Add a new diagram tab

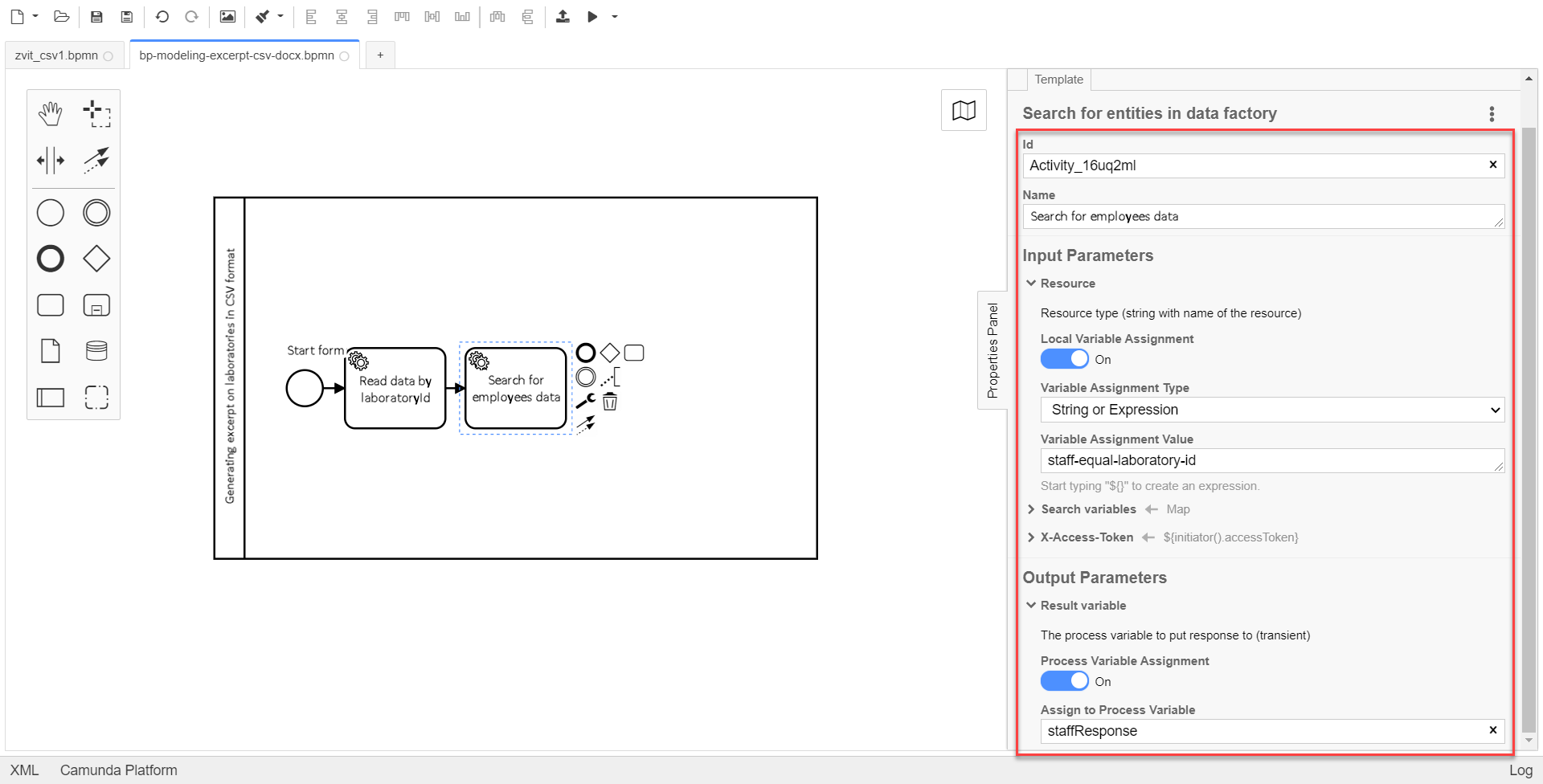point(380,55)
